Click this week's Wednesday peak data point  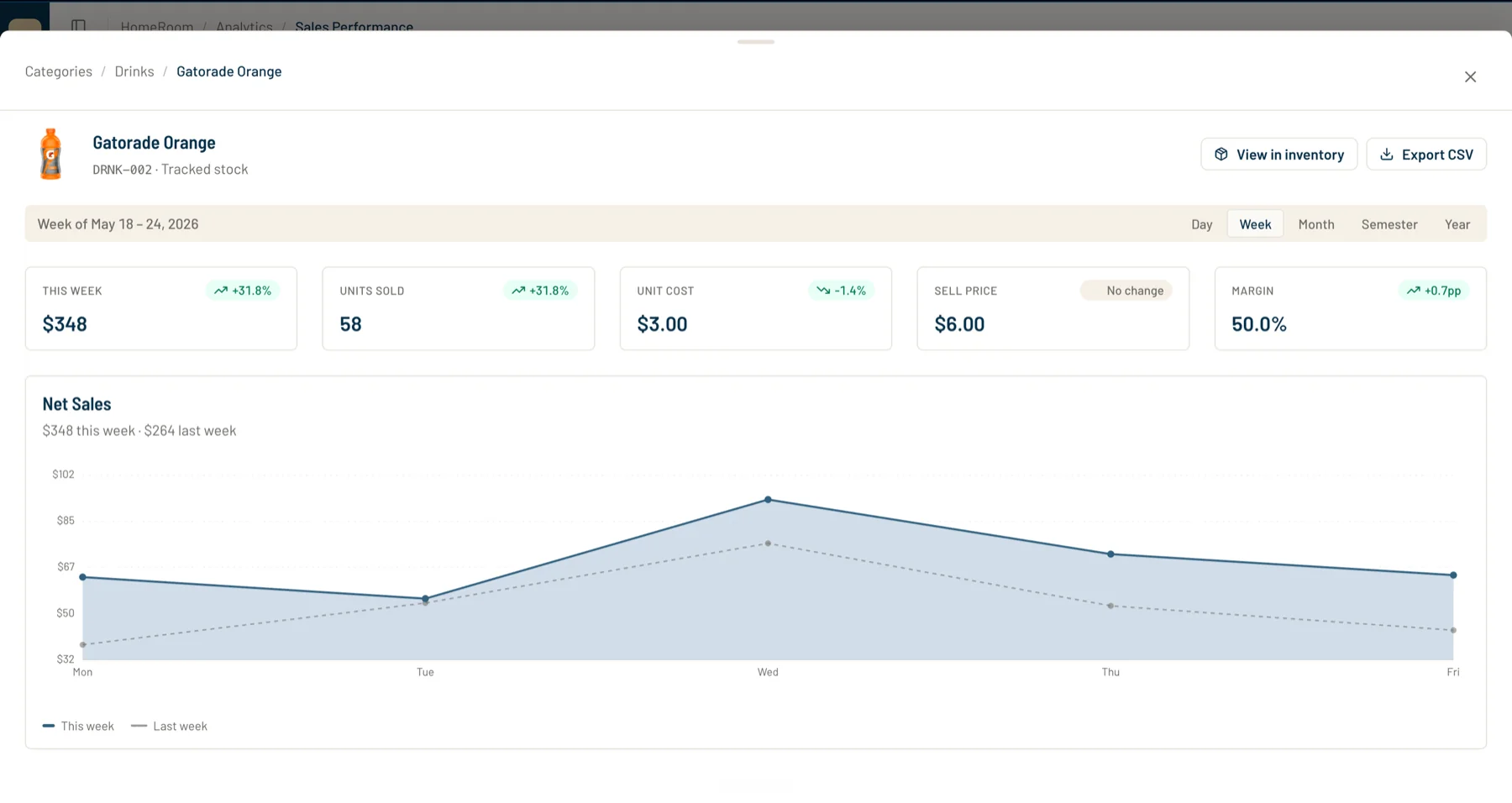[x=768, y=500]
